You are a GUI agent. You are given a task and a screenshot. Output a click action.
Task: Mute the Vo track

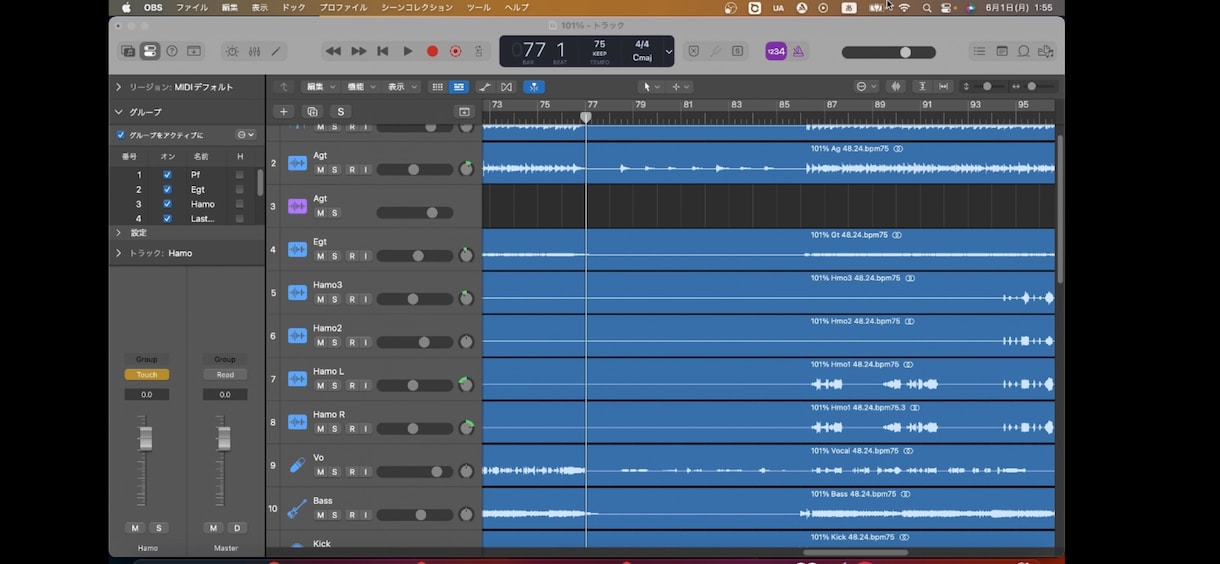[321, 472]
